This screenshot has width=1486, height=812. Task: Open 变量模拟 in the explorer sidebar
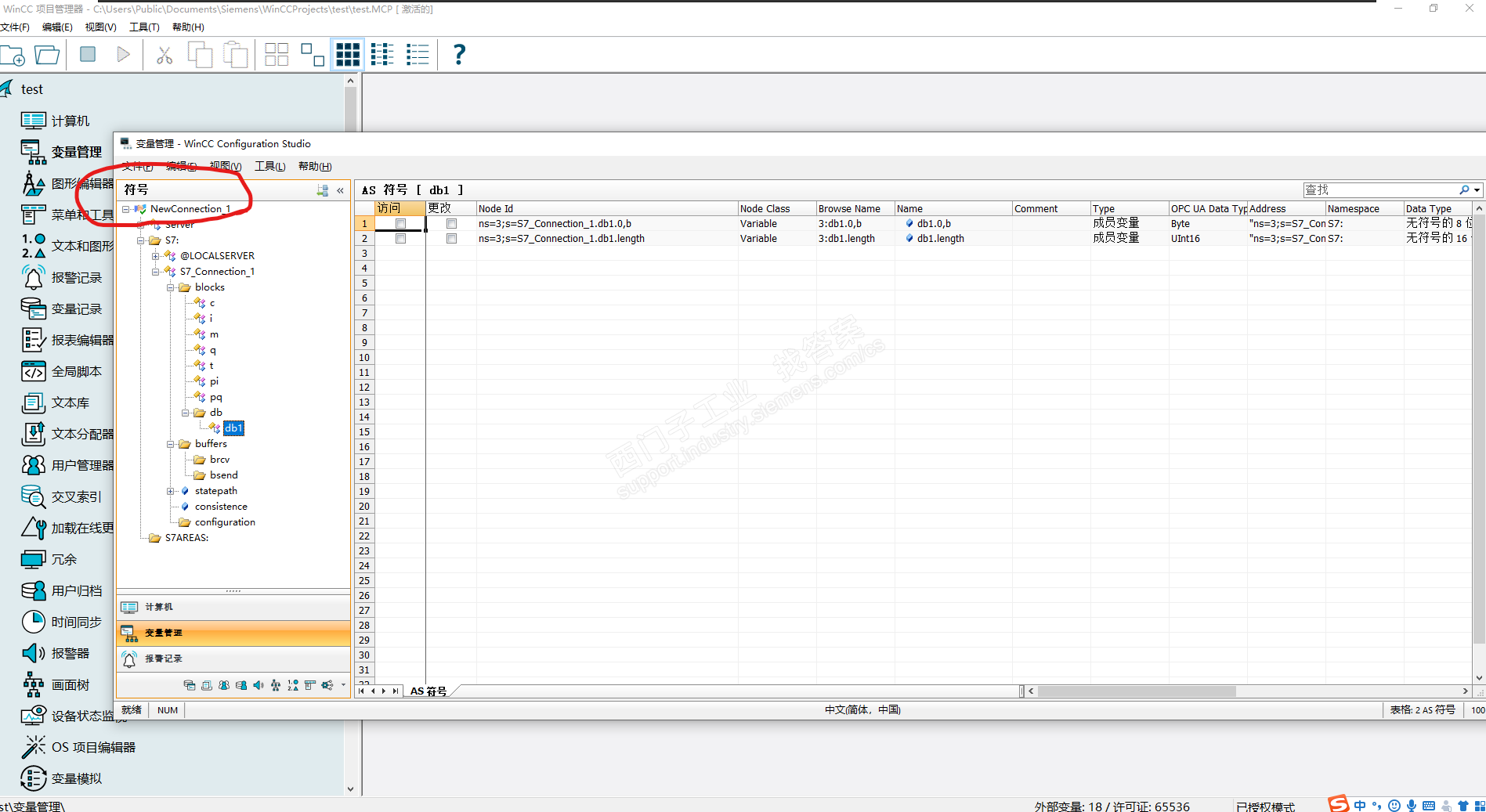click(62, 778)
